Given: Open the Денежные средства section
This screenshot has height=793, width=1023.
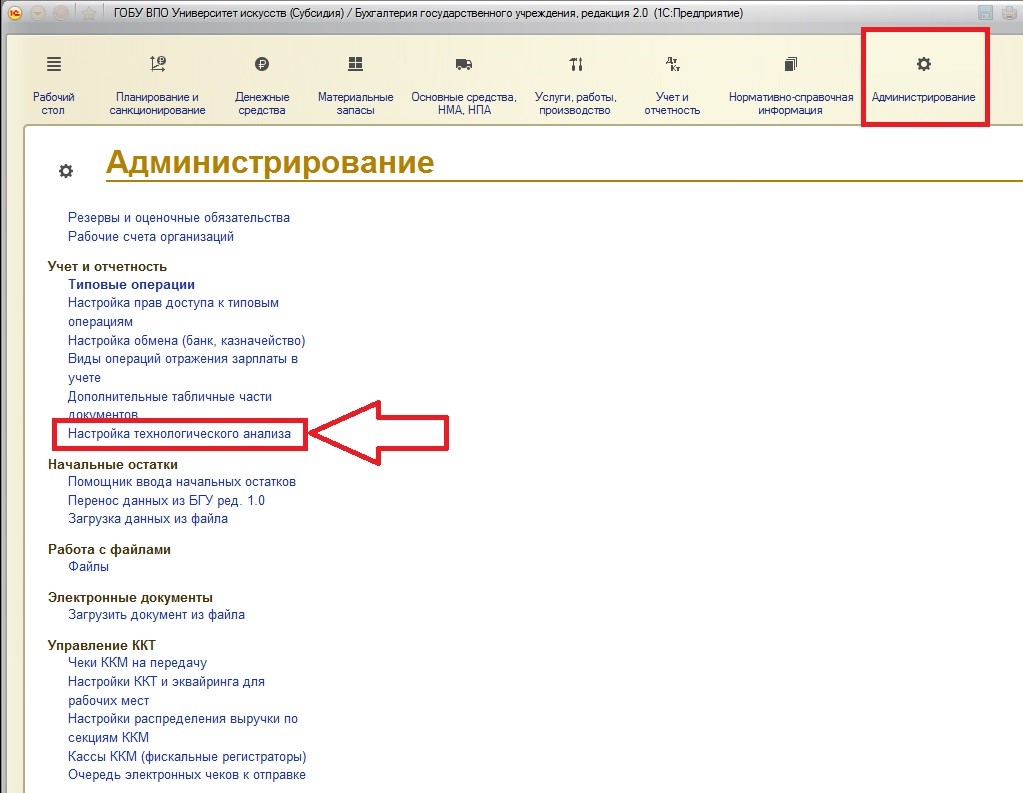Looking at the screenshot, I should click(262, 85).
